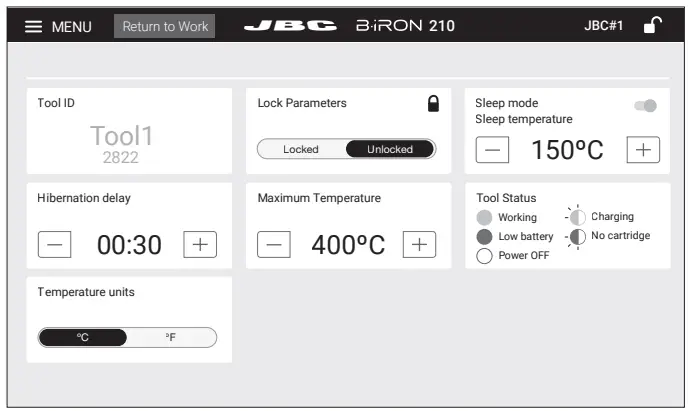Select °F temperature units
The width and height of the screenshot is (689, 411).
[x=171, y=338]
